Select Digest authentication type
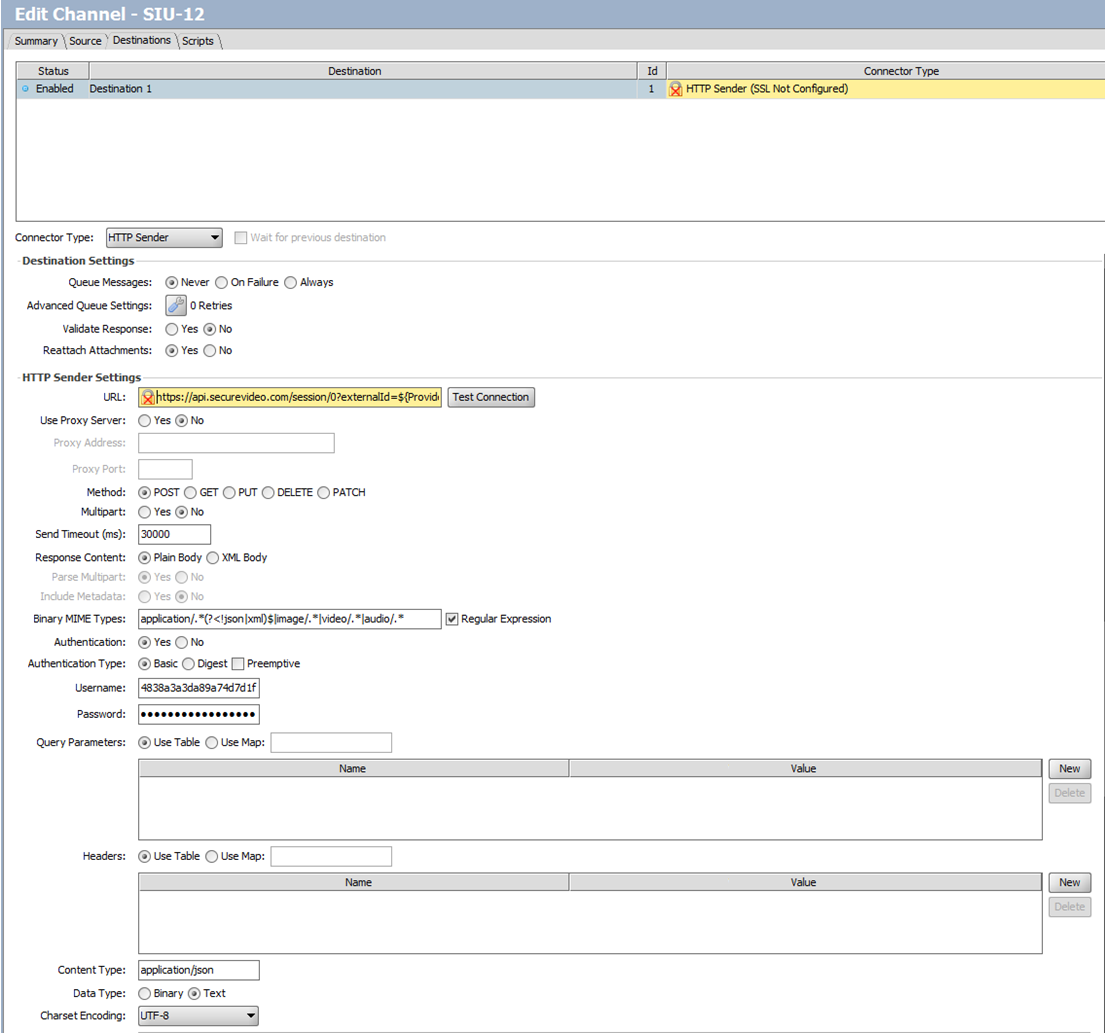Image resolution: width=1105 pixels, height=1033 pixels. point(188,663)
